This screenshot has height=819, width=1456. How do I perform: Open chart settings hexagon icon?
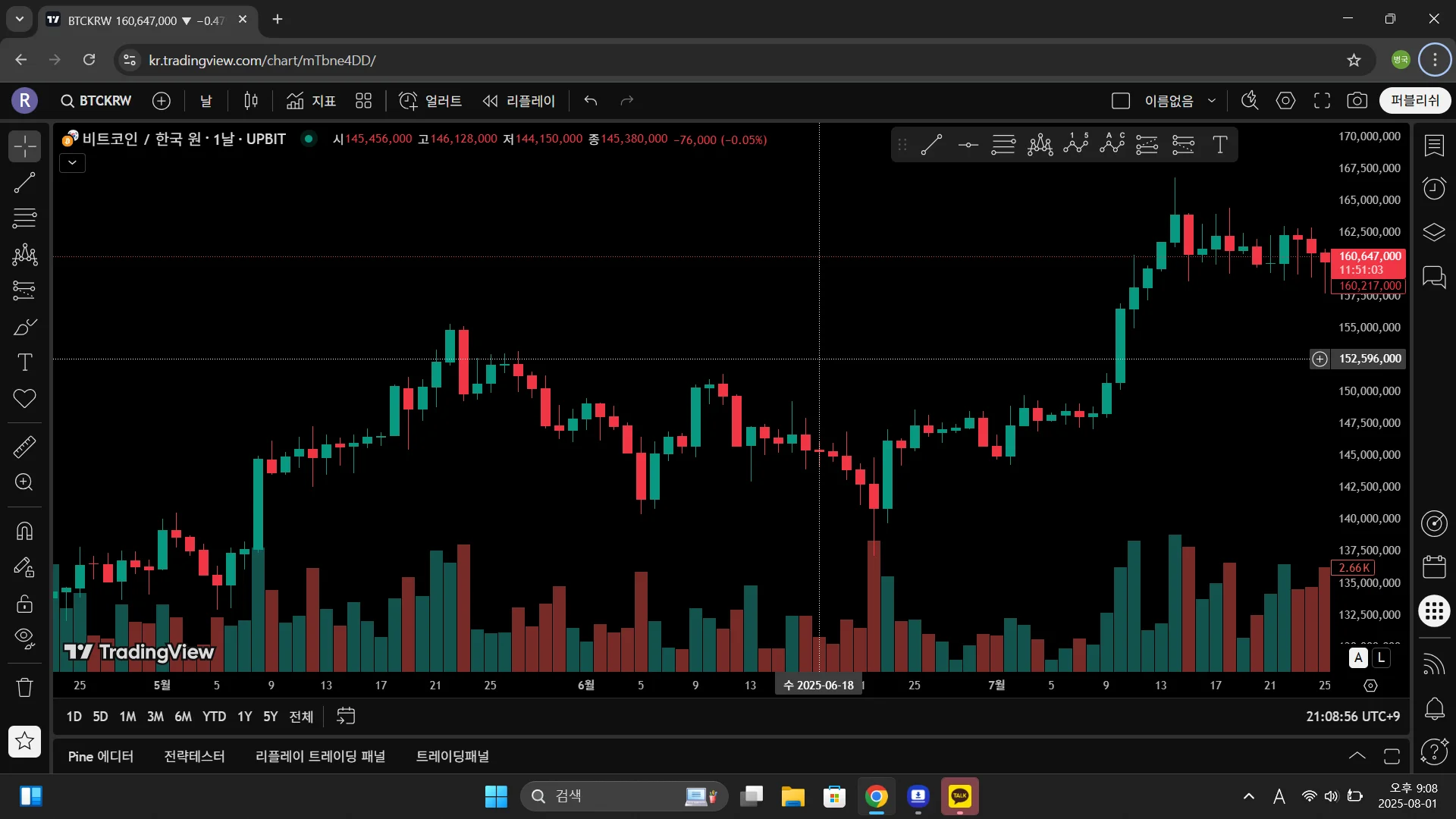pyautogui.click(x=1285, y=101)
